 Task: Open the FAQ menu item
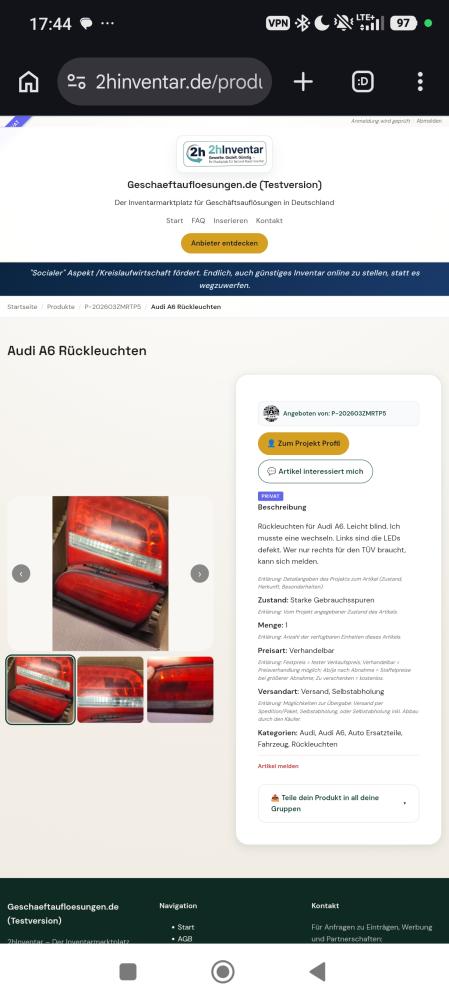[198, 221]
